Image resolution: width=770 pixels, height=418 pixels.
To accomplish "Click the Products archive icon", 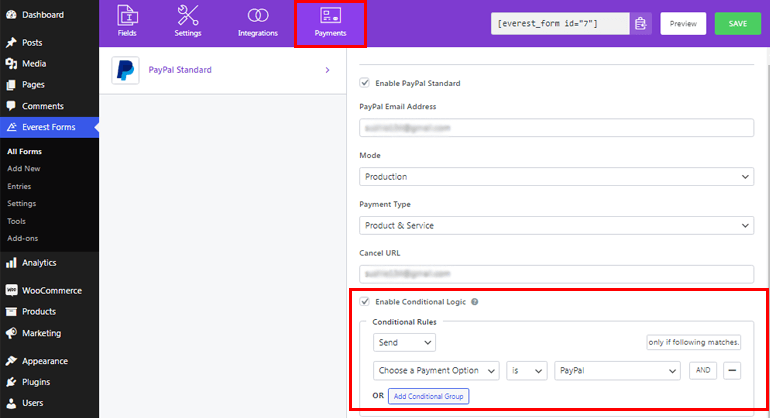I will (x=11, y=312).
